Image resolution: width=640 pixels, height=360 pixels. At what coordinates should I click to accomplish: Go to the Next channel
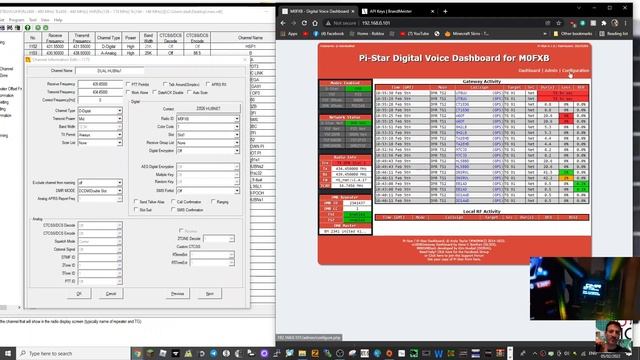pos(209,293)
